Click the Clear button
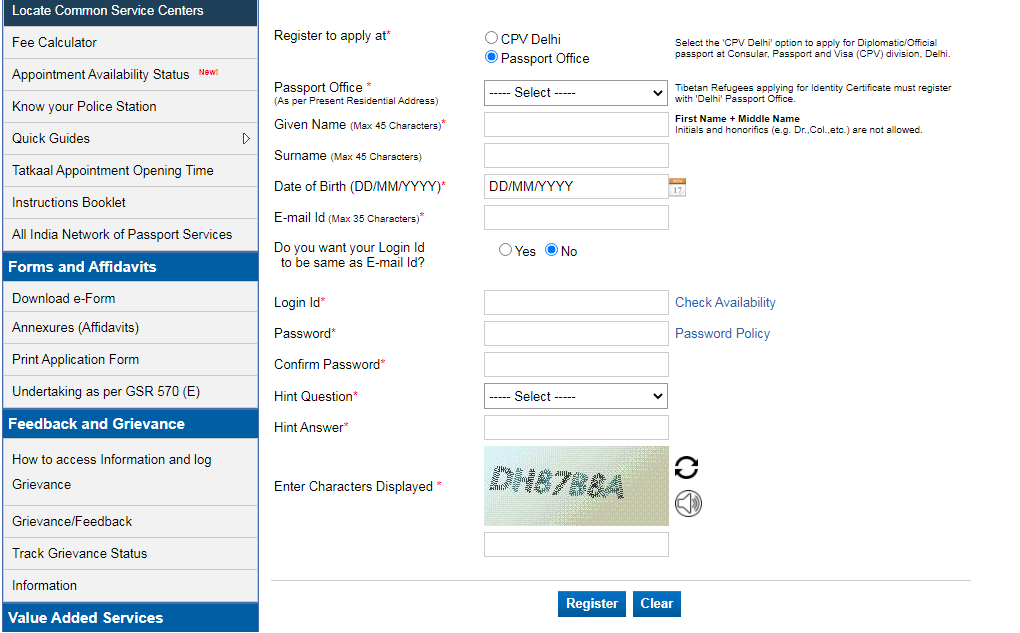 pos(656,604)
